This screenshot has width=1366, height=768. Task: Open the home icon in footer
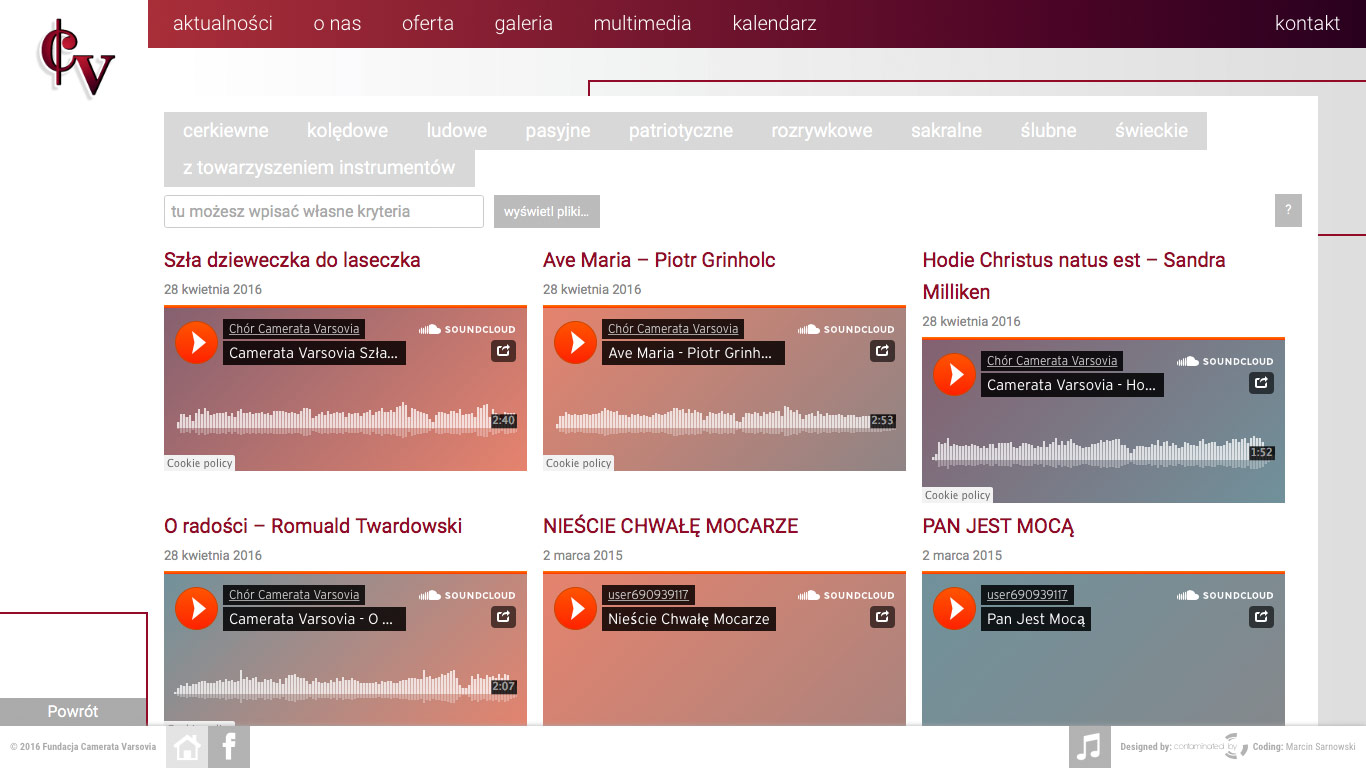click(187, 747)
